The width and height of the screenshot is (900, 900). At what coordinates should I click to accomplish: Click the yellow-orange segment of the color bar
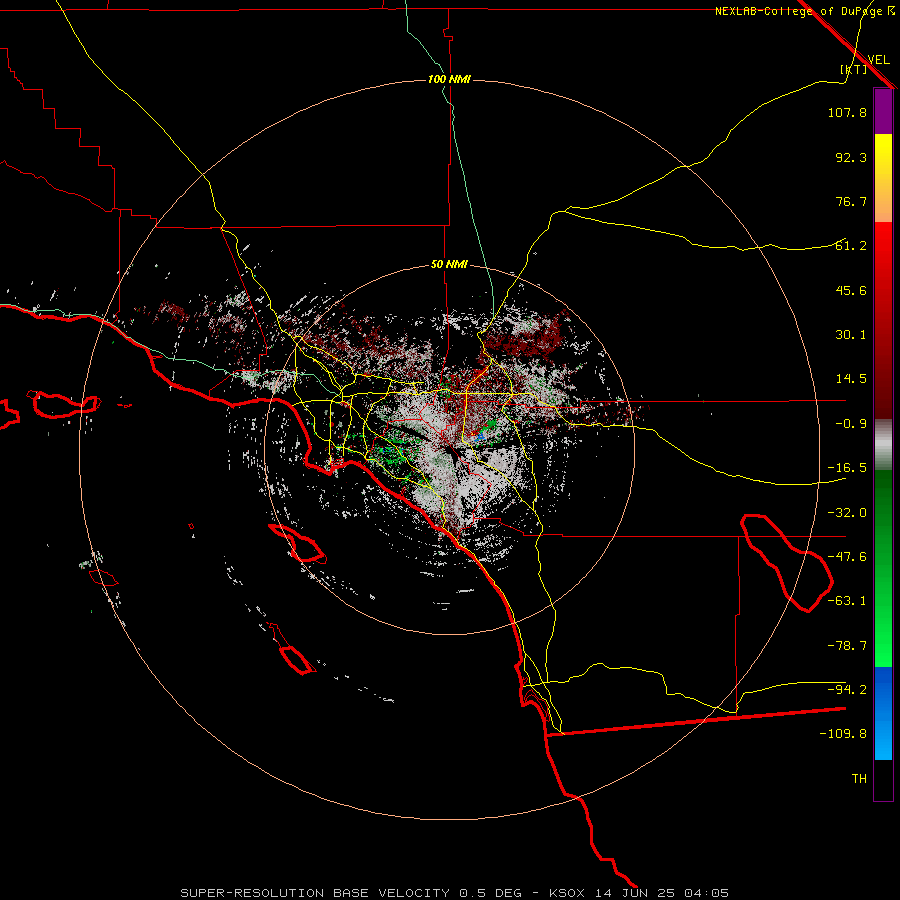883,178
